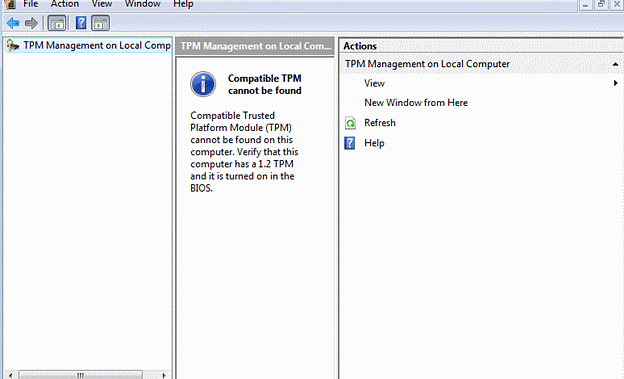Click the tree pane horizontal scrollbar thumb
Viewport: 624px width, 379px height.
(x=80, y=375)
